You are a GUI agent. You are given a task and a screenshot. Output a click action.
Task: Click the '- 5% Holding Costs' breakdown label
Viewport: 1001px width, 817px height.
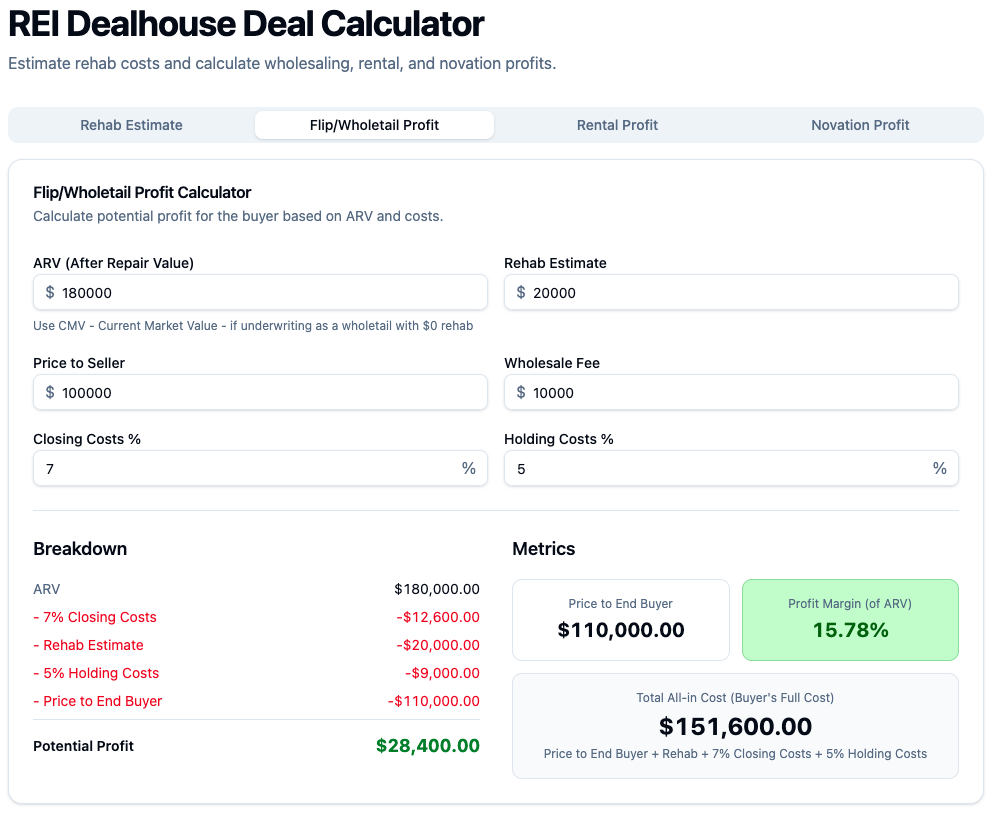pos(96,673)
